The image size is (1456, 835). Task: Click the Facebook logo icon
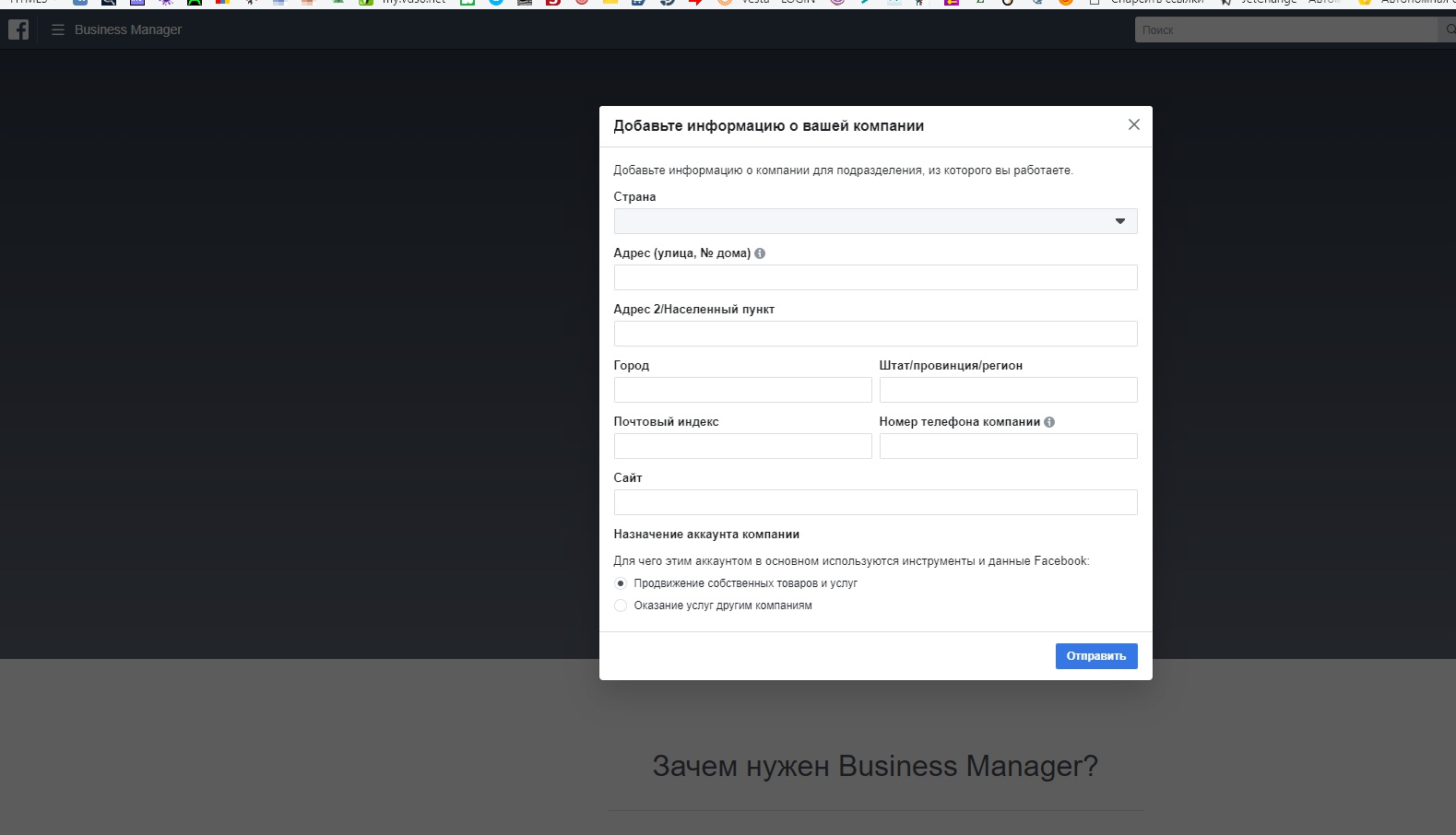coord(18,29)
